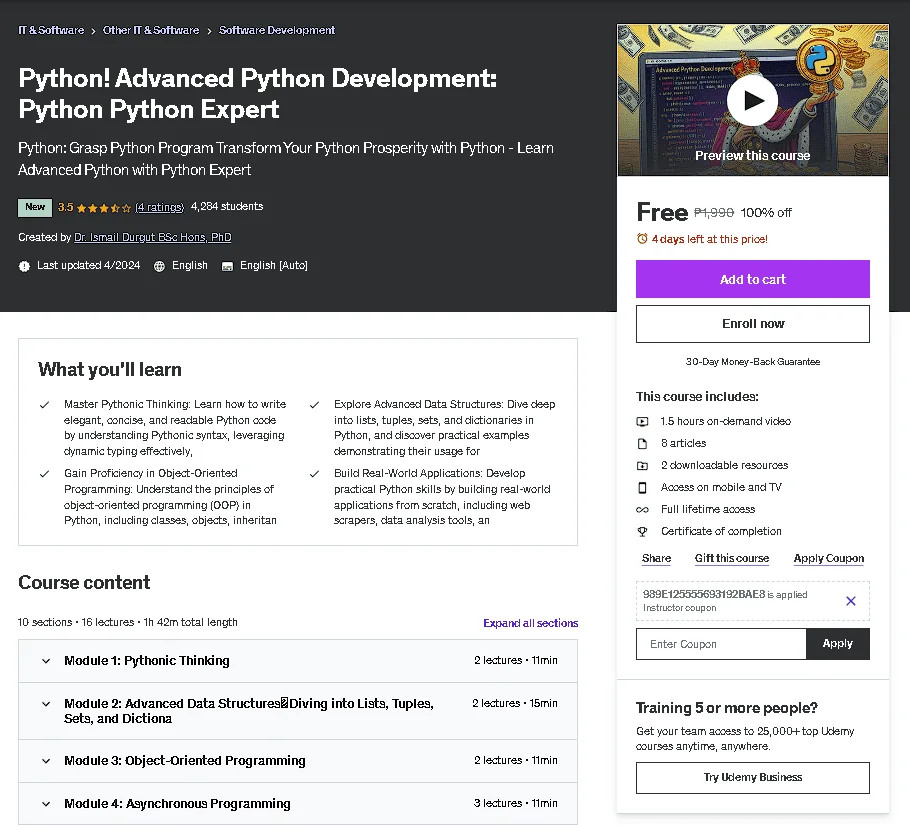
Task: Click the Full lifetime access text
Action: point(708,509)
